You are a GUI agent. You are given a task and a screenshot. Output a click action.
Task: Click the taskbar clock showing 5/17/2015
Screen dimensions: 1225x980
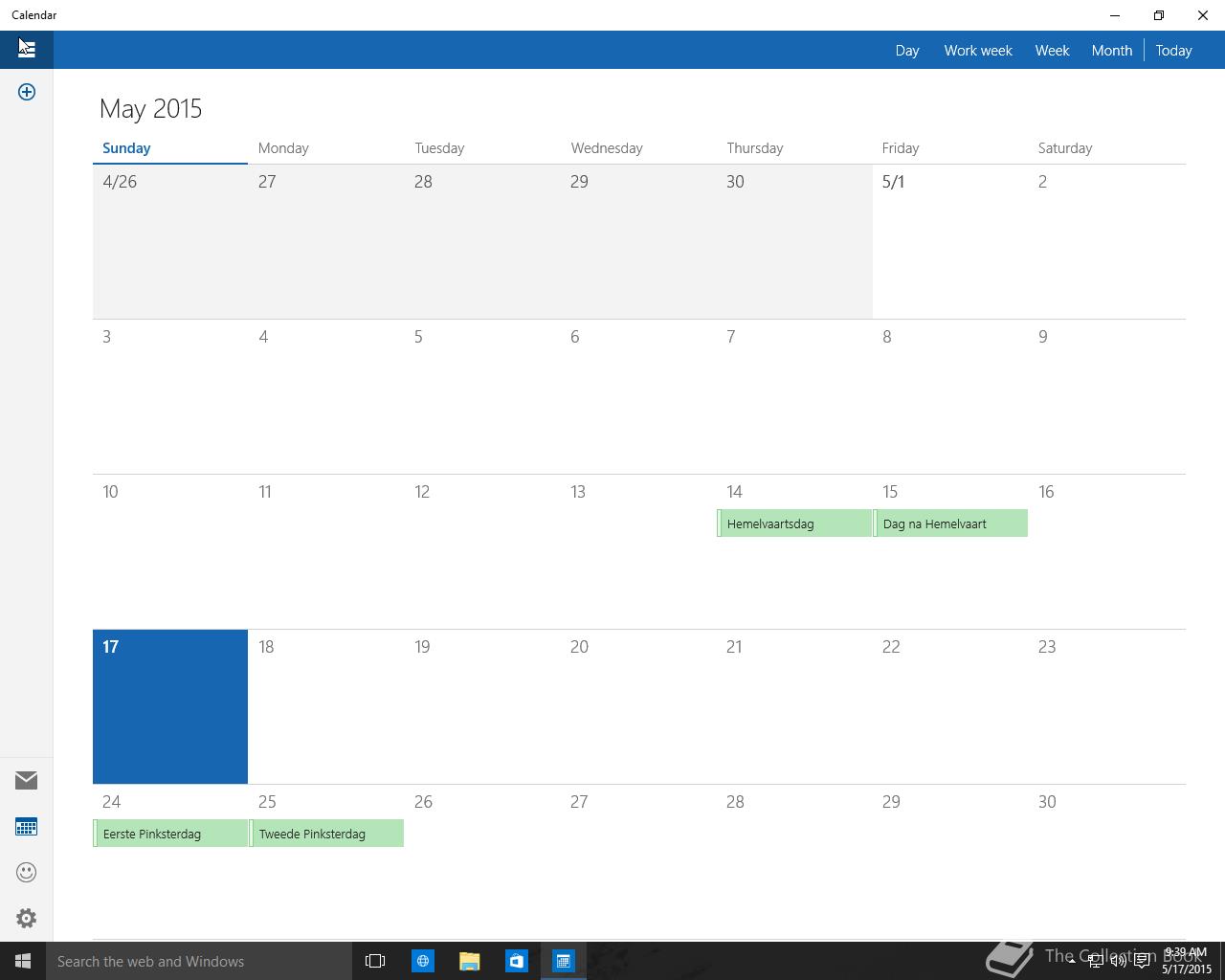click(1186, 961)
